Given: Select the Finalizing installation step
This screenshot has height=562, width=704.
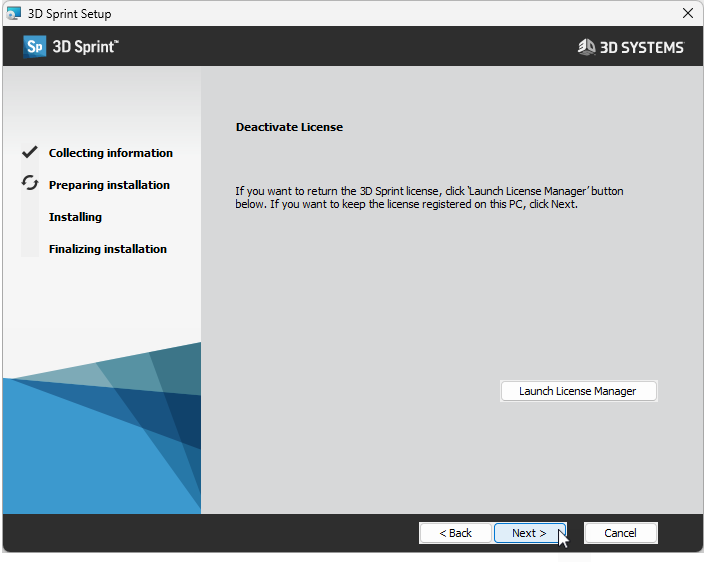Looking at the screenshot, I should pyautogui.click(x=107, y=249).
